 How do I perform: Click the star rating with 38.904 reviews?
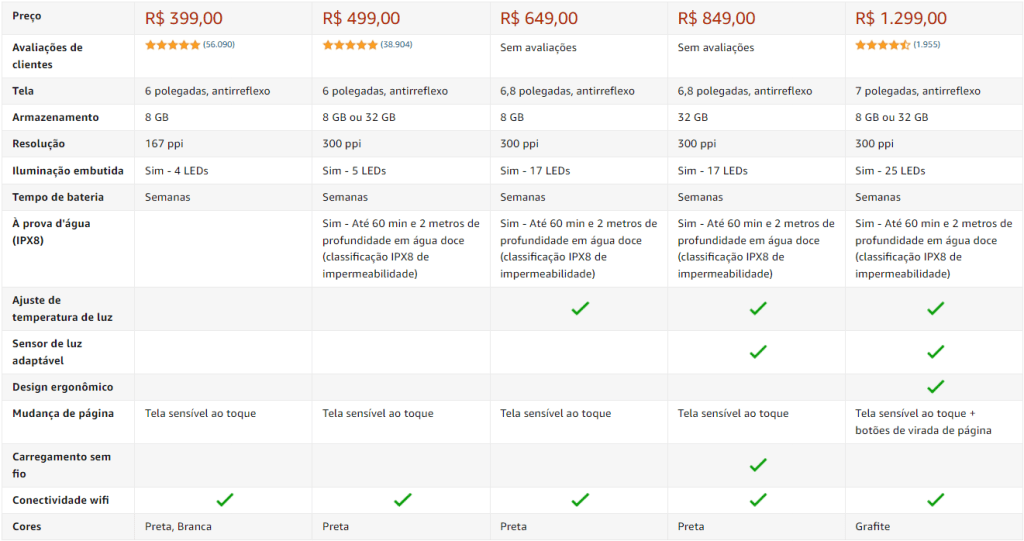(350, 45)
